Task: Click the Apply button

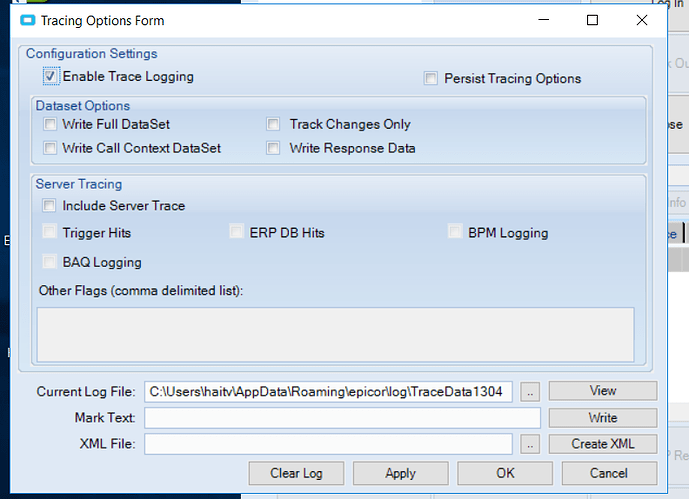Action: click(x=400, y=473)
